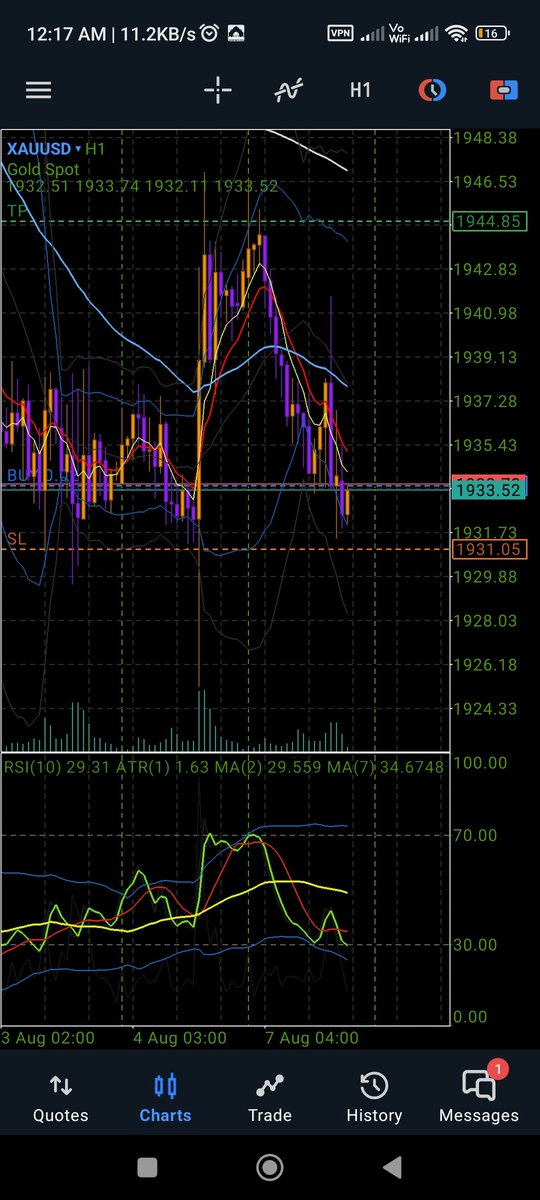Tap the current price label 1933.52
The height and width of the screenshot is (1200, 540).
488,489
